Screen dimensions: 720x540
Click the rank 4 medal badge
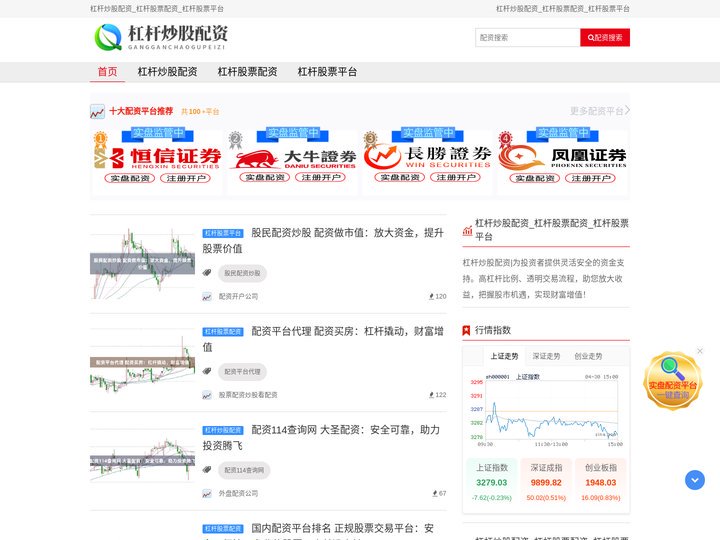(505, 138)
